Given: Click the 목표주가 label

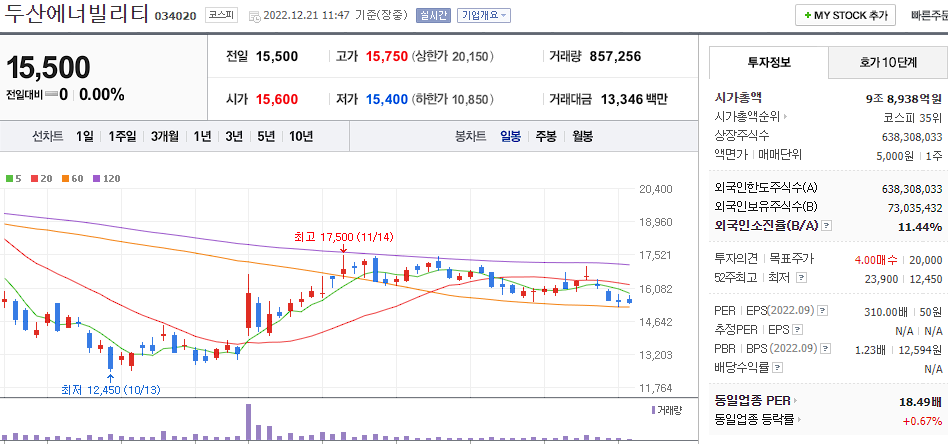Looking at the screenshot, I should coord(789,260).
